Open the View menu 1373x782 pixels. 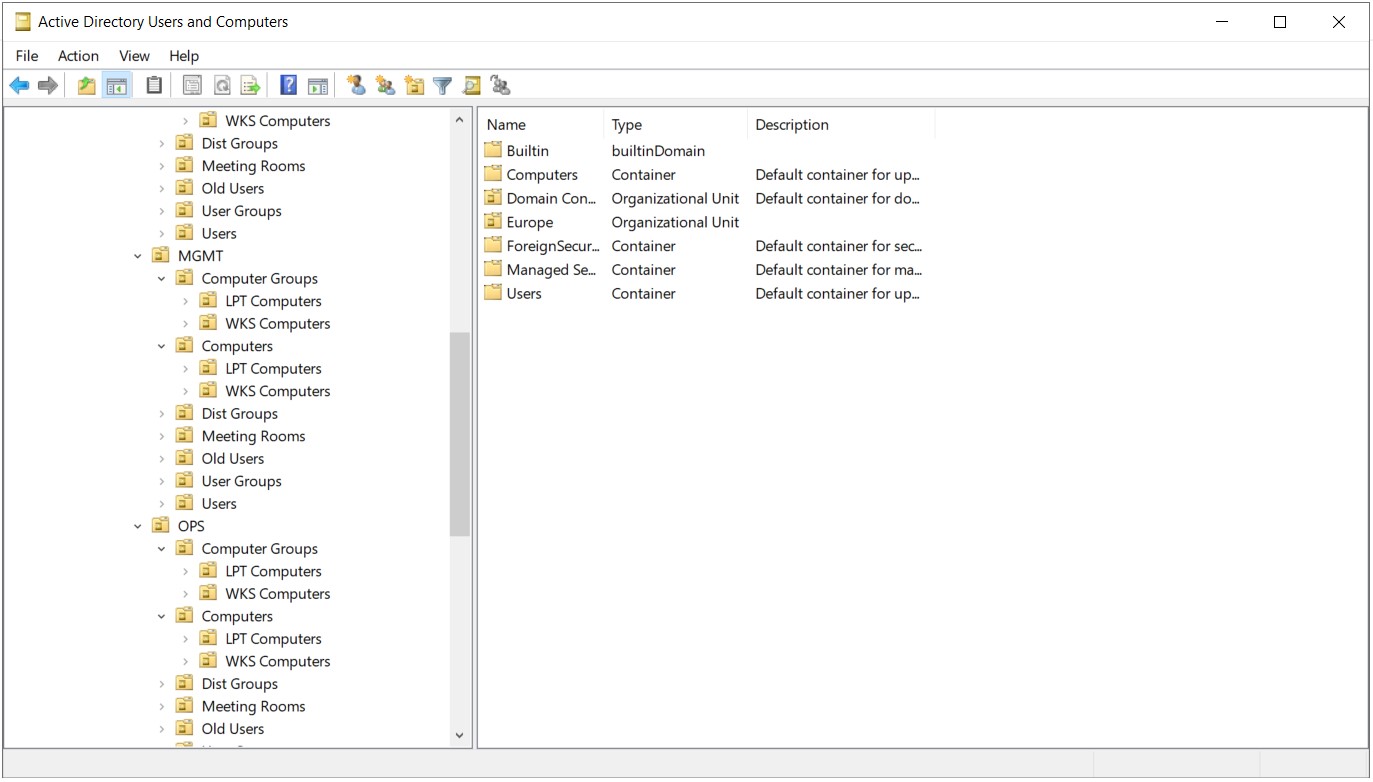134,56
